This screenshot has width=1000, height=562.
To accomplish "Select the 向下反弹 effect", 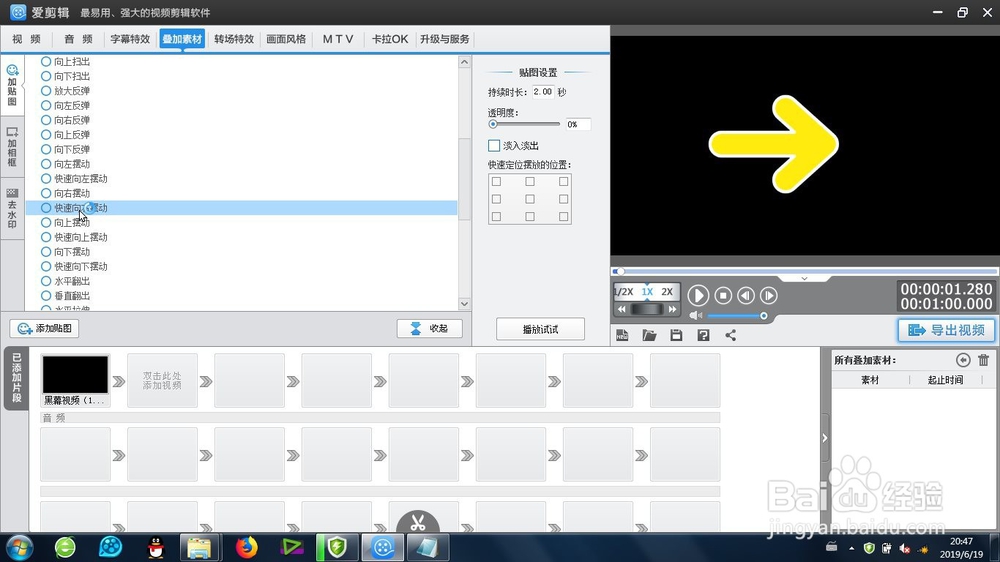I will point(65,149).
